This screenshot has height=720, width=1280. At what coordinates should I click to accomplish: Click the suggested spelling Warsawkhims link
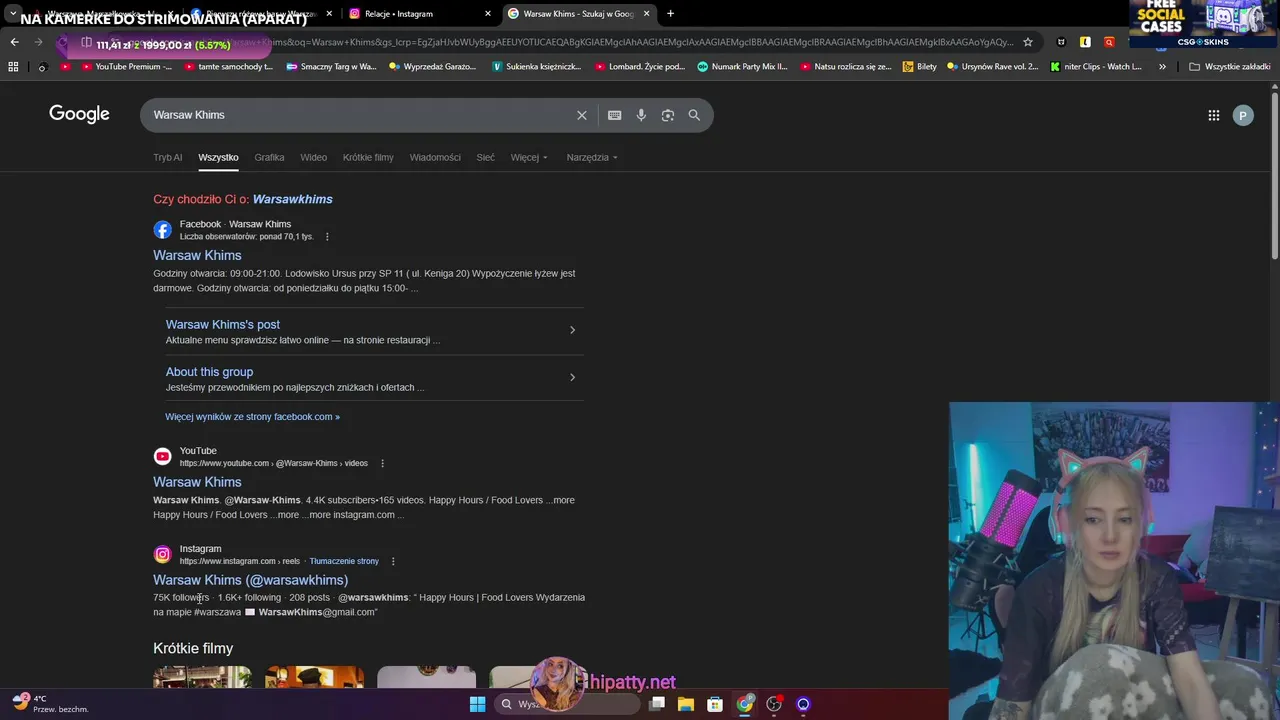[x=292, y=199]
